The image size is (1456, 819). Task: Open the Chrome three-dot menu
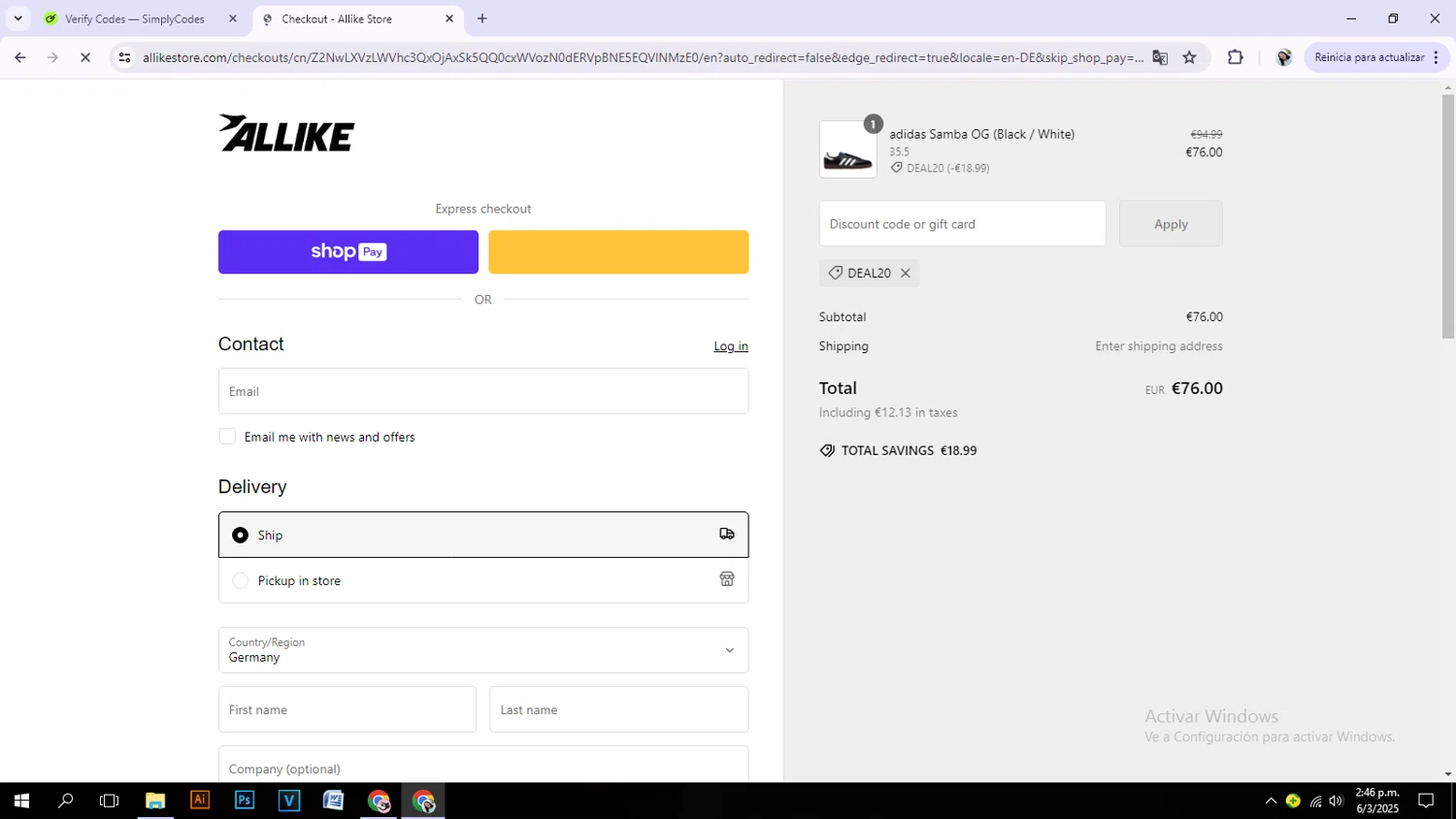1437,57
